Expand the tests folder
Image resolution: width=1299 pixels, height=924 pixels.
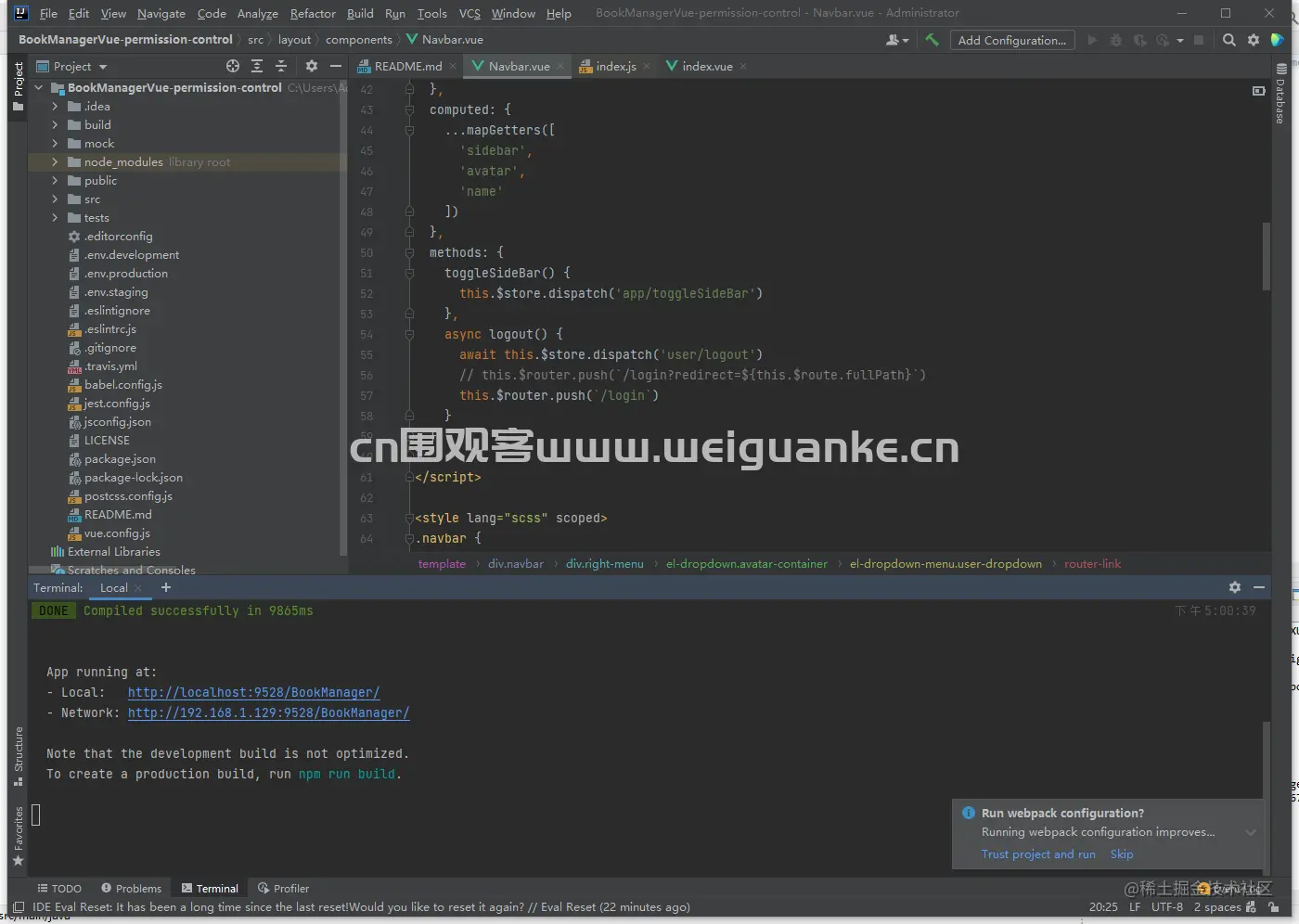(55, 218)
